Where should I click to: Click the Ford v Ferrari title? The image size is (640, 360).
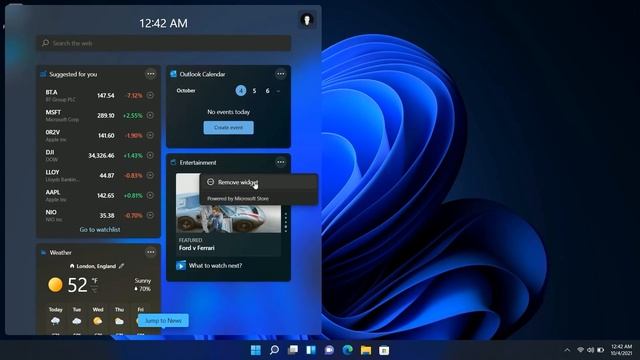(x=197, y=248)
